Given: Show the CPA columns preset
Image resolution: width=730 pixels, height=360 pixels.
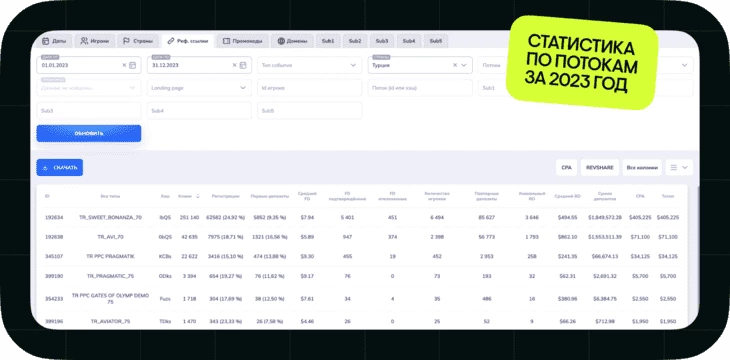Looking at the screenshot, I should click(567, 168).
